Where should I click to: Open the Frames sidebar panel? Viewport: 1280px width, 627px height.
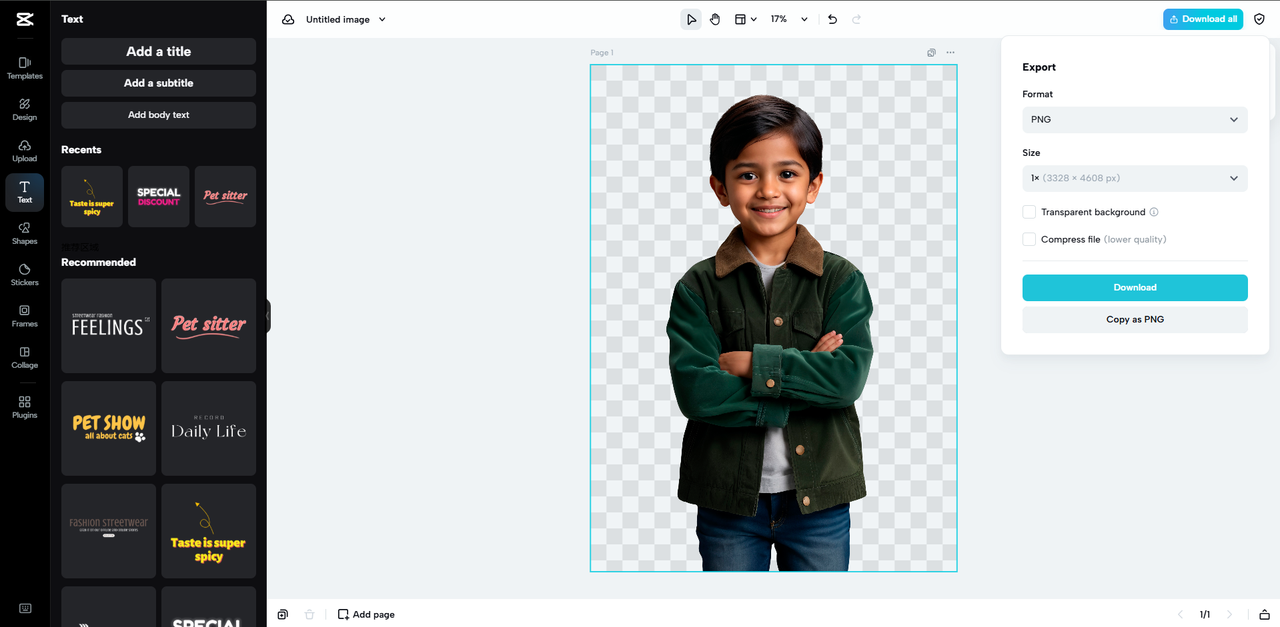click(x=24, y=316)
